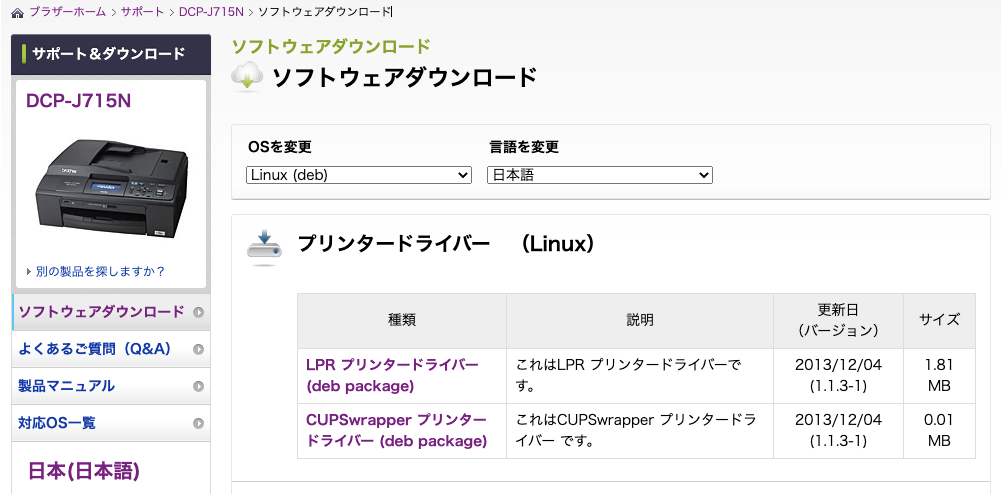
Task: Select ソフトウェアダウンロード sidebar menu item
Action: point(111,312)
